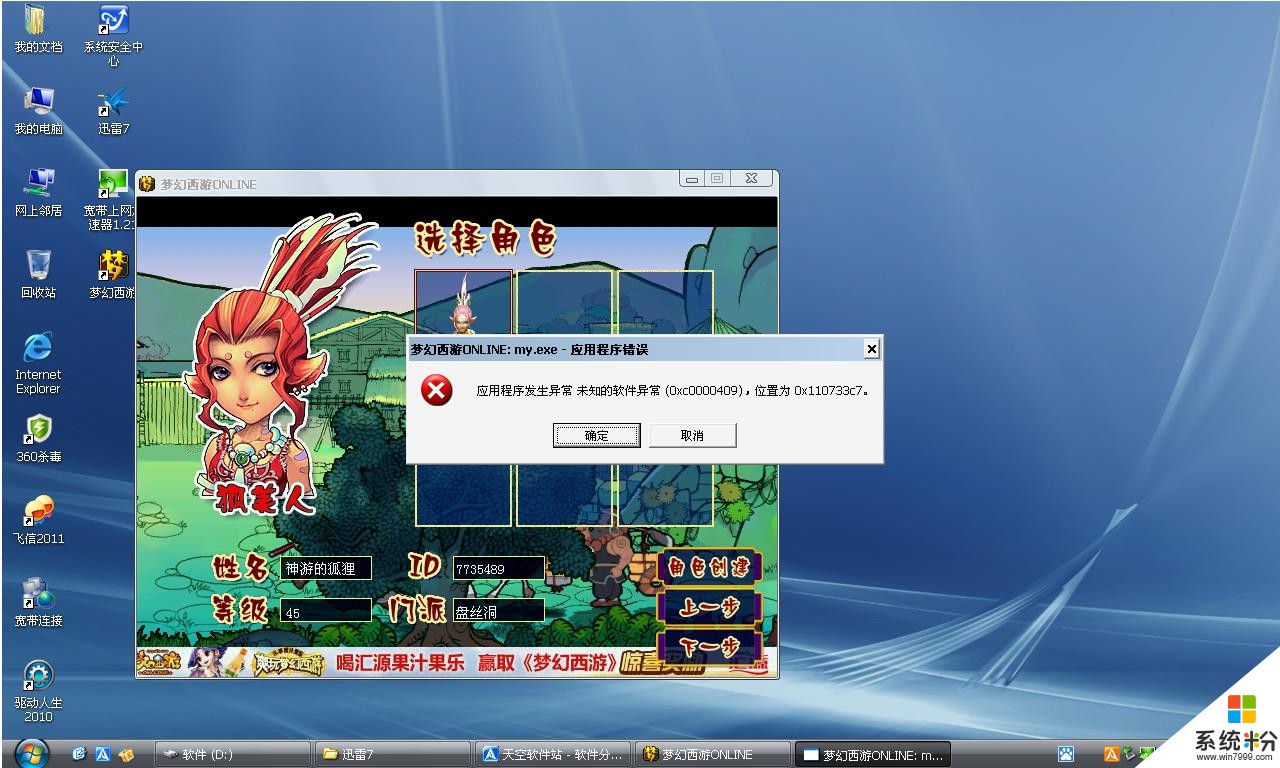Click the 门派 field showing 盘丝洞
This screenshot has width=1280, height=768.
498,610
